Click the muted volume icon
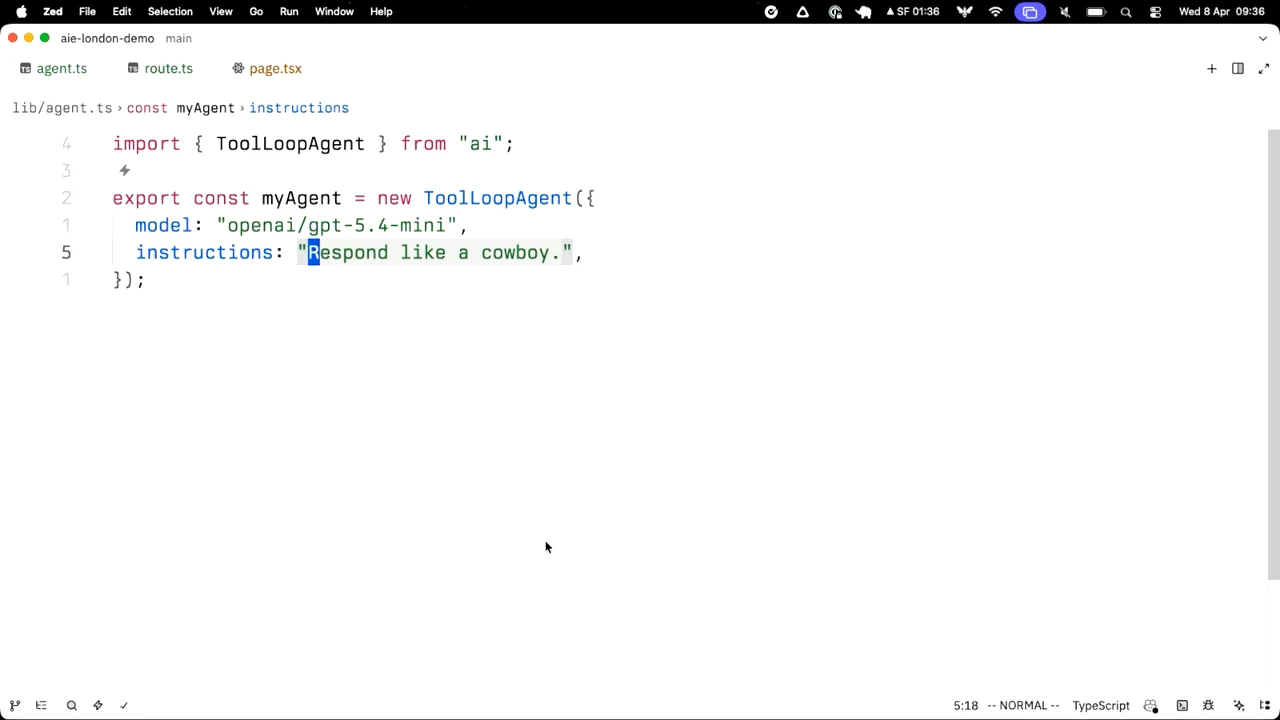Screen dimensions: 1280x720 tap(1065, 12)
